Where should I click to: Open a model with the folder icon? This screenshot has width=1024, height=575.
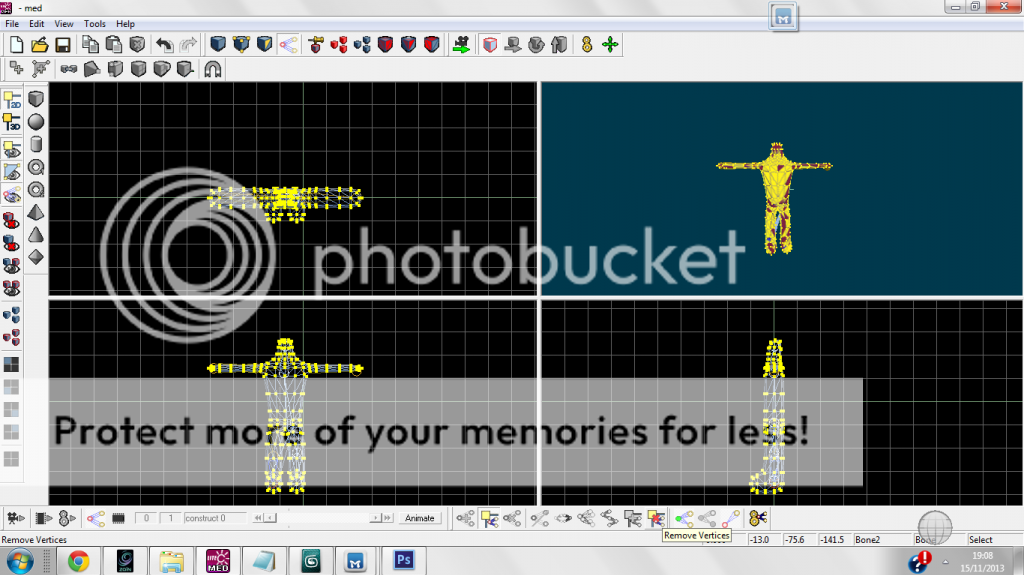click(x=39, y=44)
